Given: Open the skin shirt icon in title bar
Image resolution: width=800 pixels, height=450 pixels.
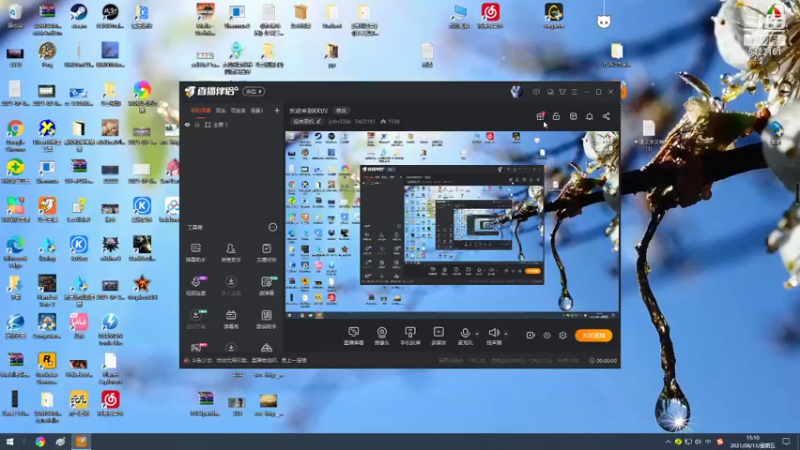Looking at the screenshot, I should click(562, 92).
